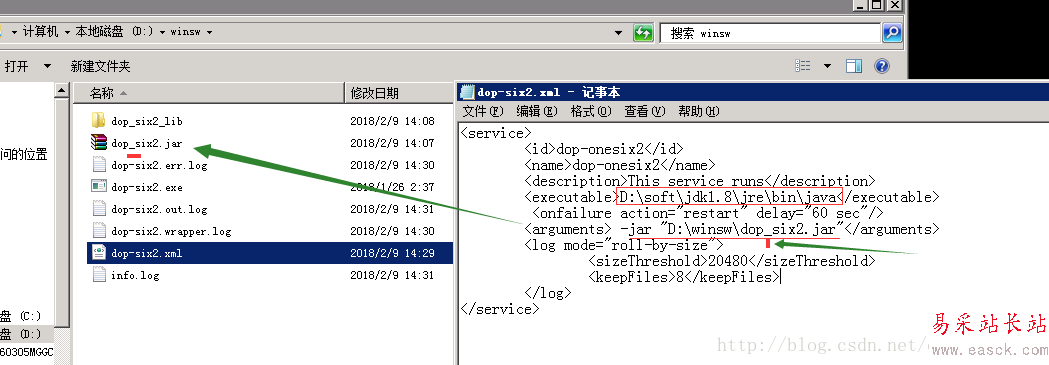This screenshot has height=365, width=1049.
Task: Open Notepad 格式(O) menu
Action: click(x=591, y=111)
